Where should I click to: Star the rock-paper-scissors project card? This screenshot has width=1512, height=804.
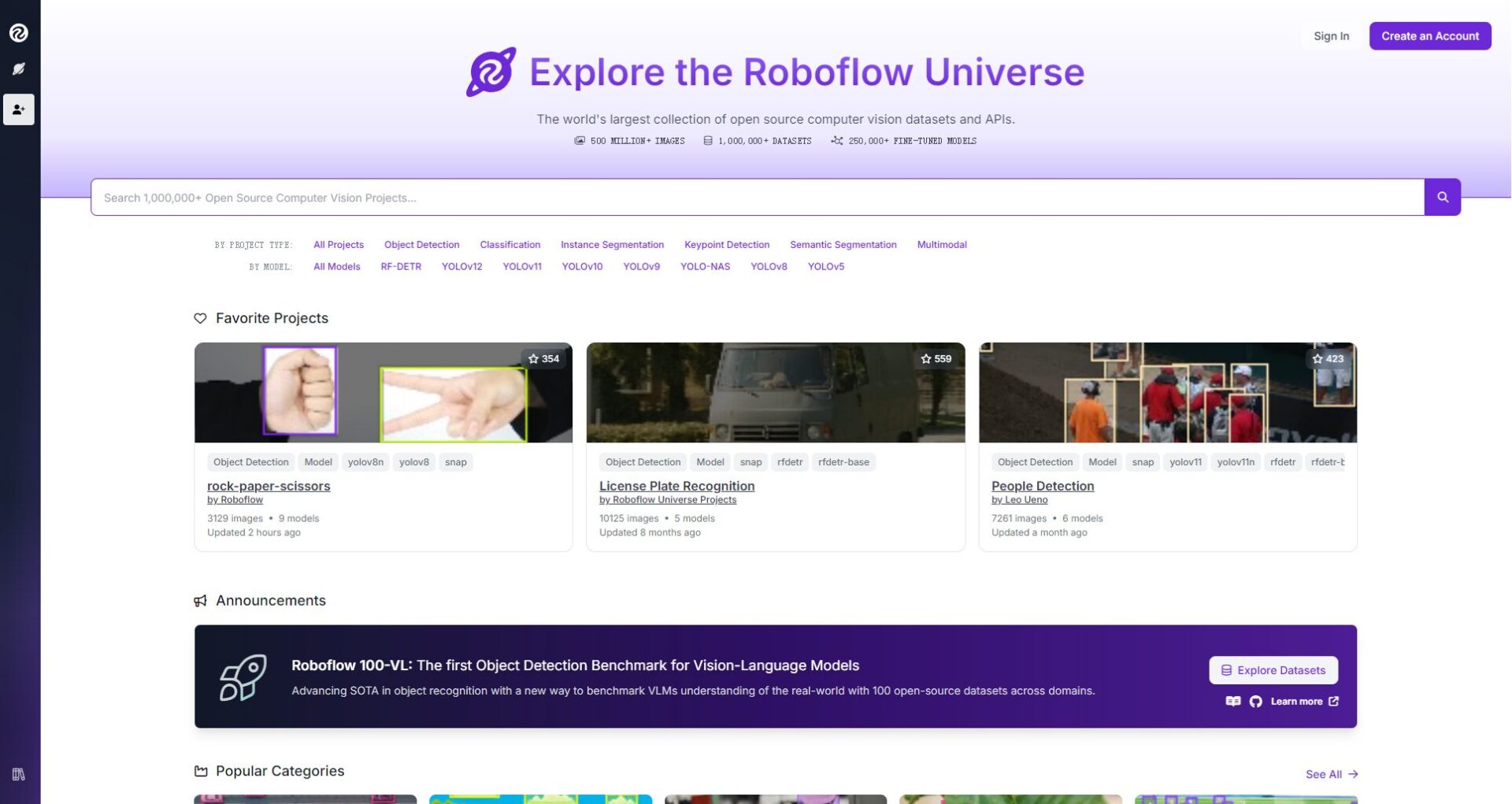[x=535, y=358]
